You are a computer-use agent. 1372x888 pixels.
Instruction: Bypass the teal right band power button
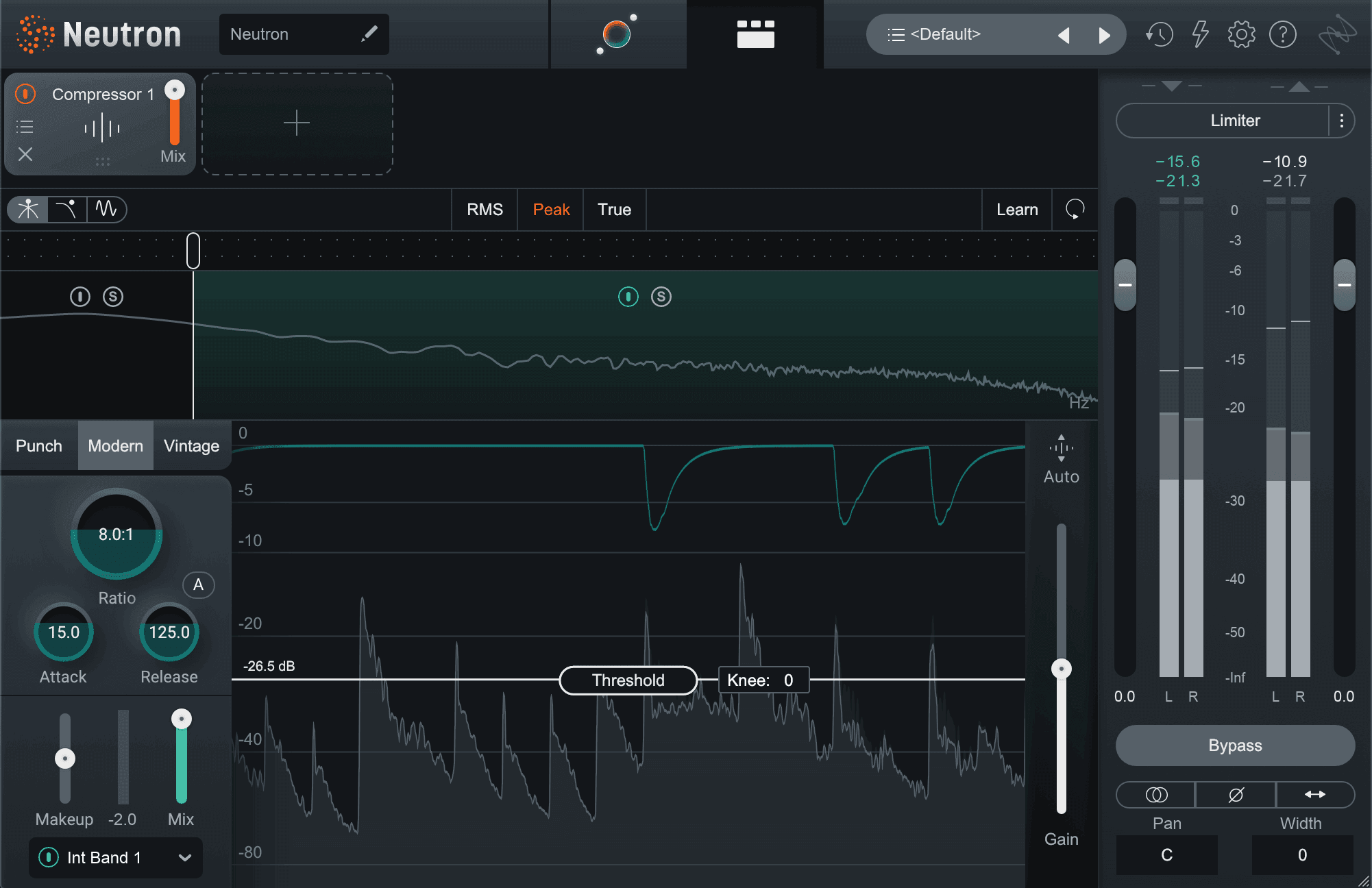pyautogui.click(x=628, y=297)
